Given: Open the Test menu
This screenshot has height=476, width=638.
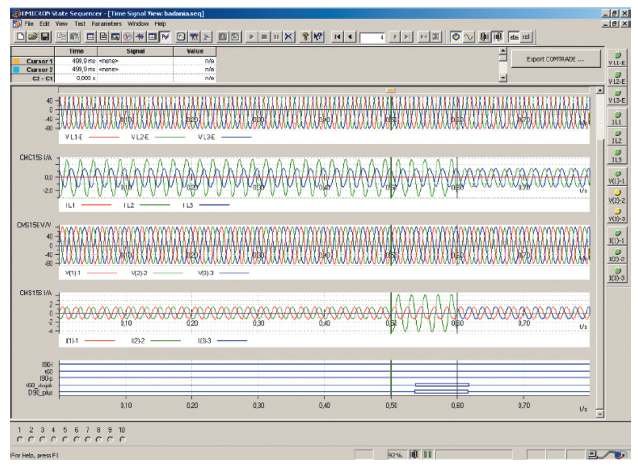Looking at the screenshot, I should [80, 24].
